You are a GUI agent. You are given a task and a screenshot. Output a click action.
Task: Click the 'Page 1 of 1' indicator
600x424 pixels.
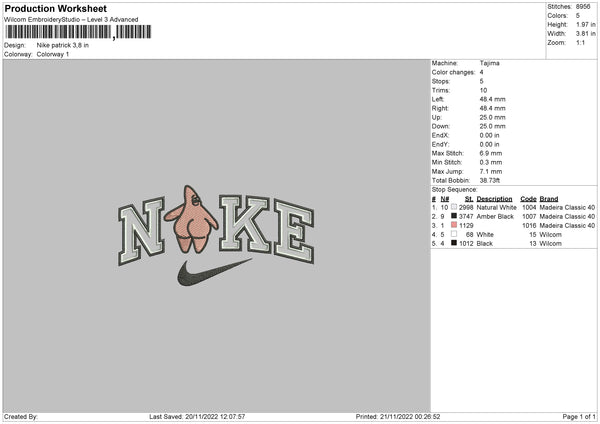tap(579, 417)
